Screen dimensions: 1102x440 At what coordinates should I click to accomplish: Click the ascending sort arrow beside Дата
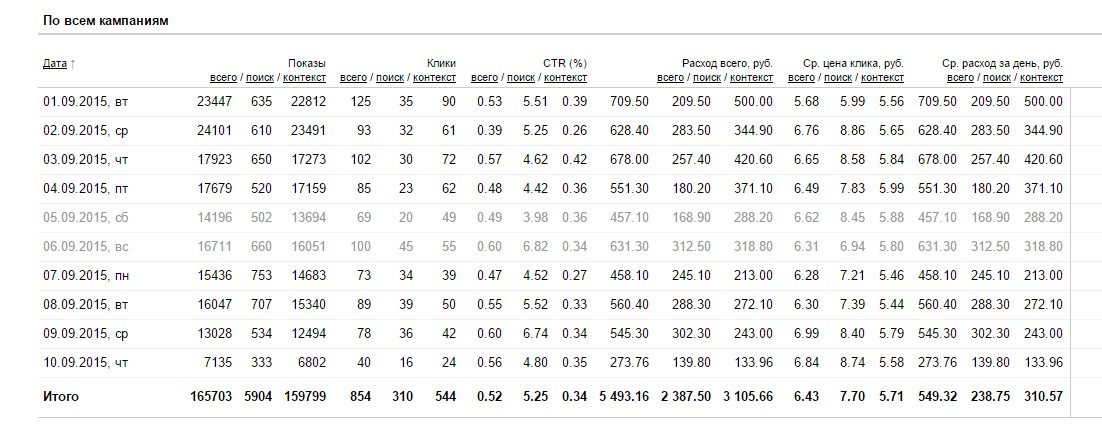point(73,63)
